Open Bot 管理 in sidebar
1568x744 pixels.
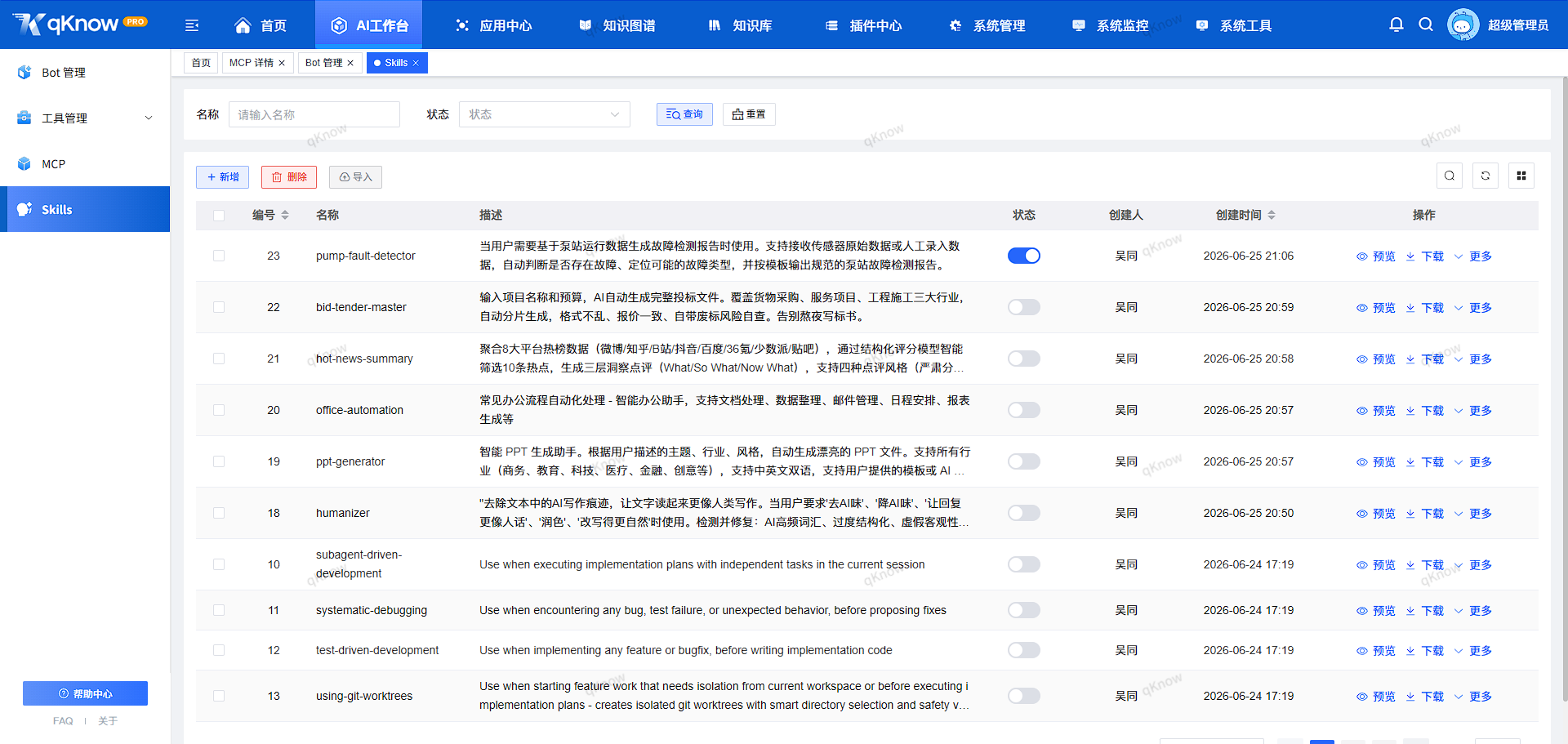point(85,72)
